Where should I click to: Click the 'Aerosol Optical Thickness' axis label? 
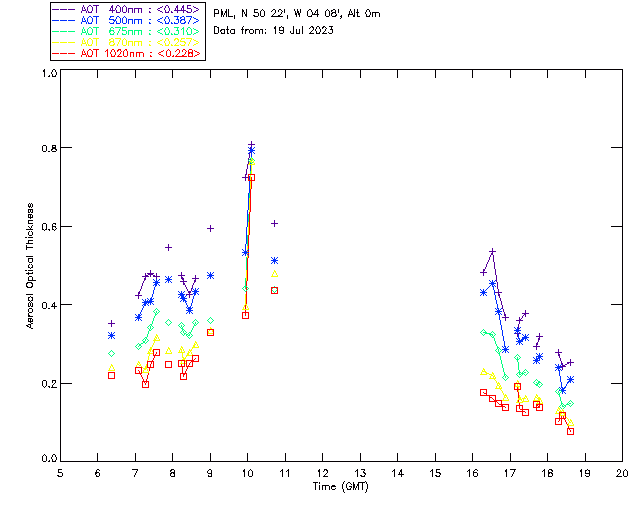[30, 266]
